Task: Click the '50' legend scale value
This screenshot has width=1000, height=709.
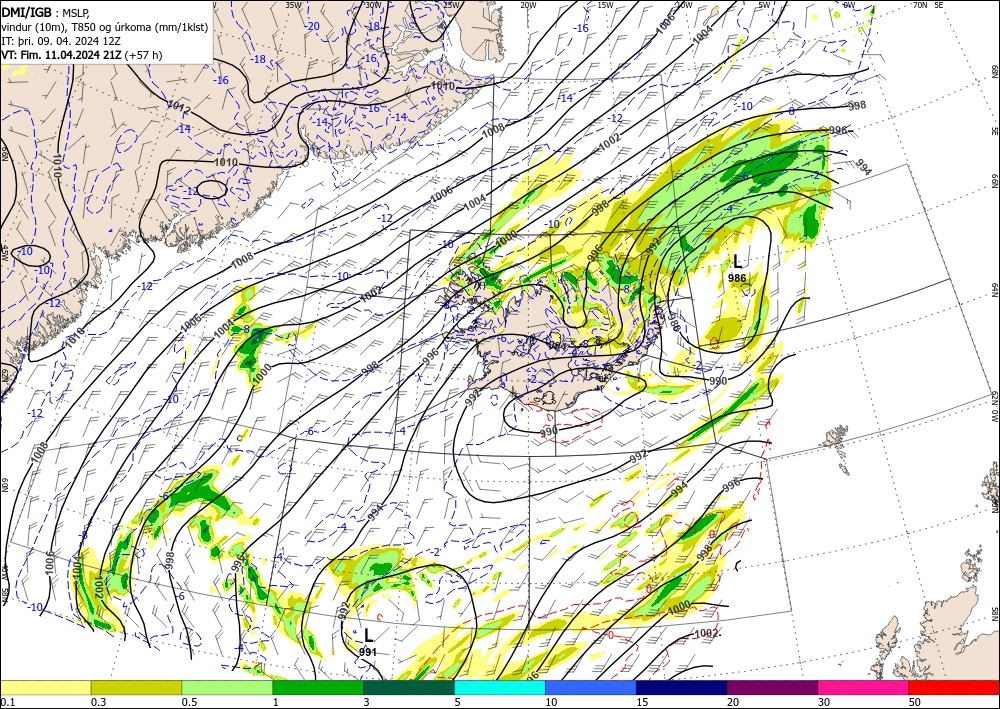Action: pos(915,702)
